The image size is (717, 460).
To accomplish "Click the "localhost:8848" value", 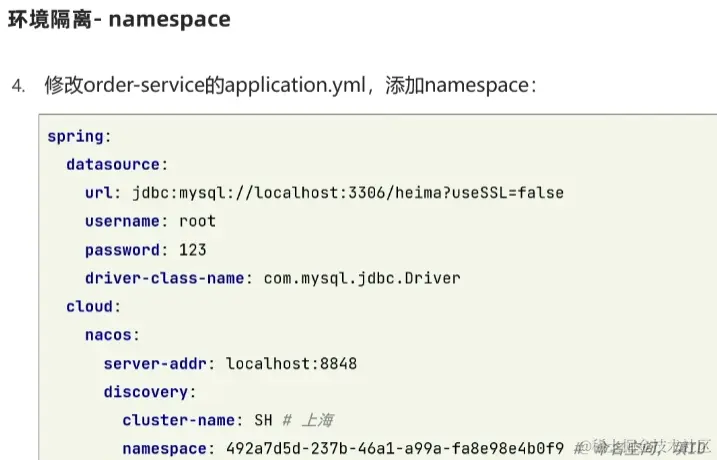I will [x=291, y=364].
